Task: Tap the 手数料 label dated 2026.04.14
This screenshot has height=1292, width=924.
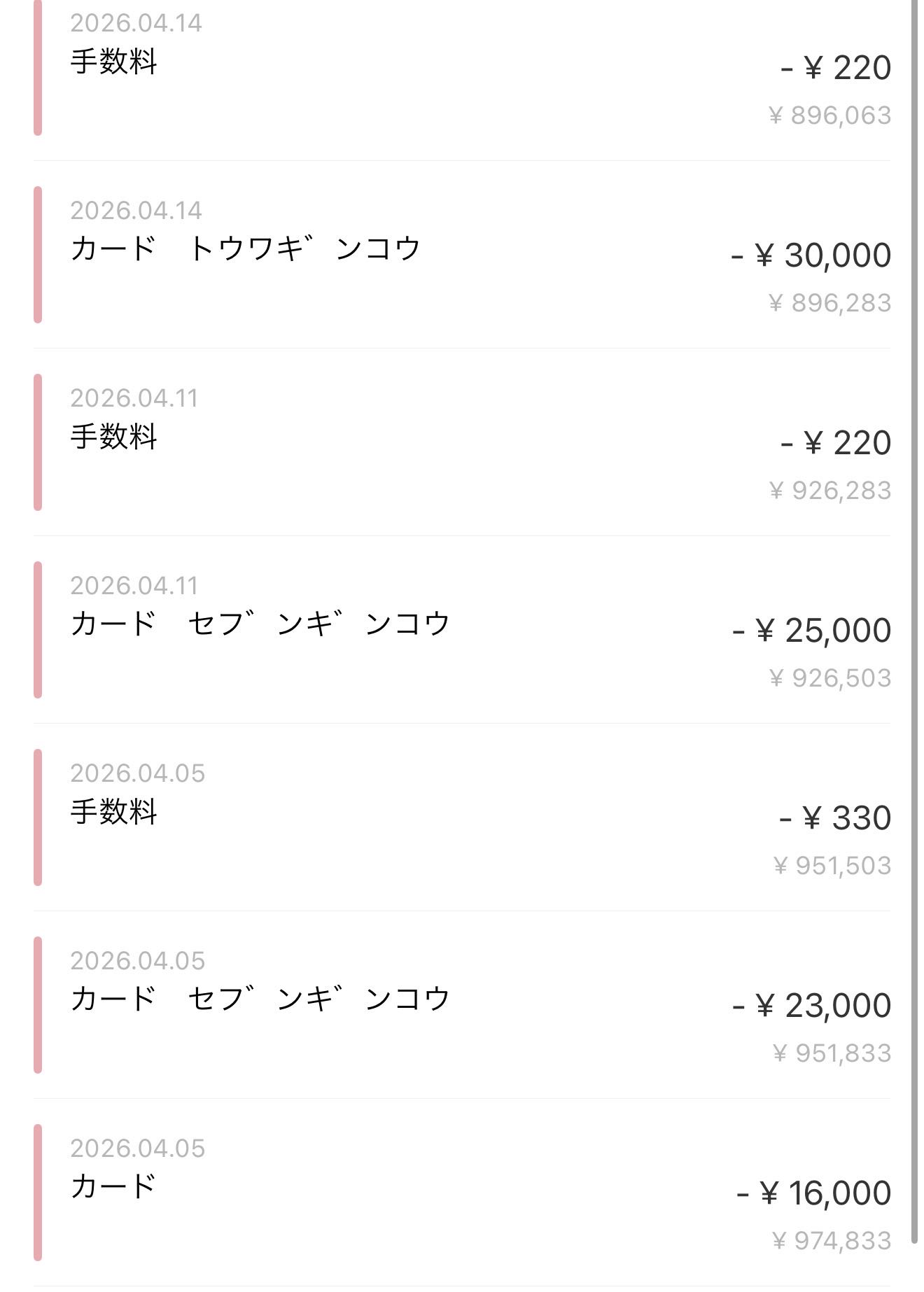Action: (113, 62)
